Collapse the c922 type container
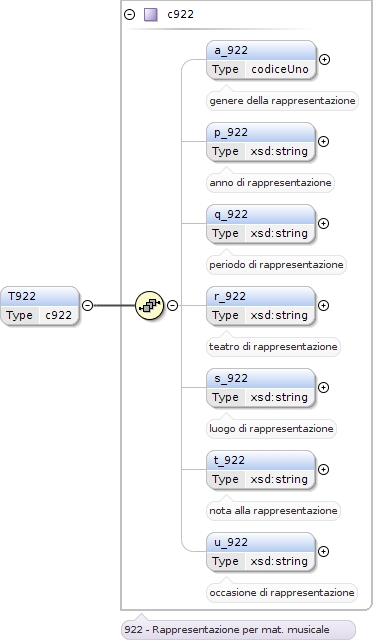Viewport: 374px width, 643px height. coord(130,15)
